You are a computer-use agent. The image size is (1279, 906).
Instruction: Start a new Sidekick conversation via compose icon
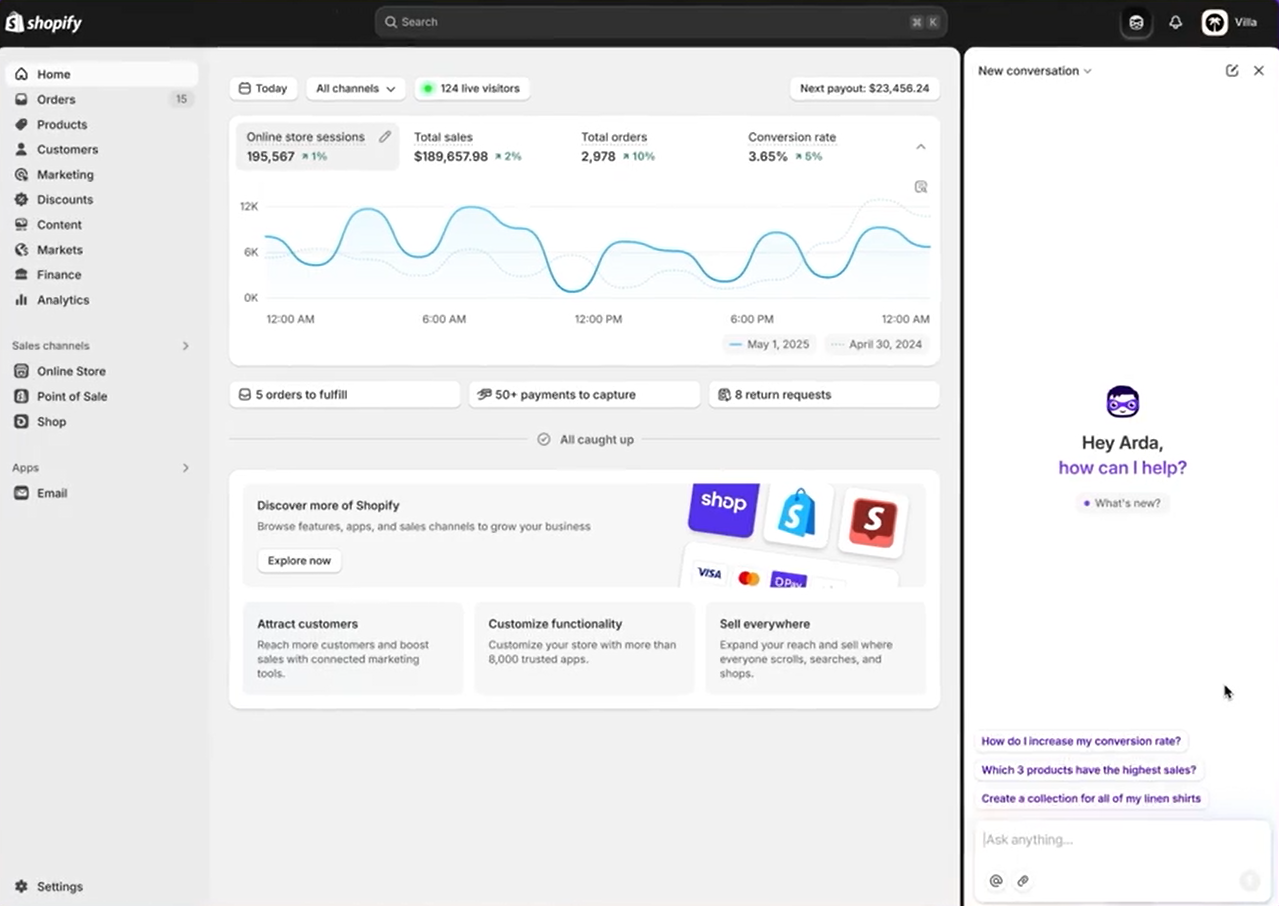click(x=1231, y=70)
